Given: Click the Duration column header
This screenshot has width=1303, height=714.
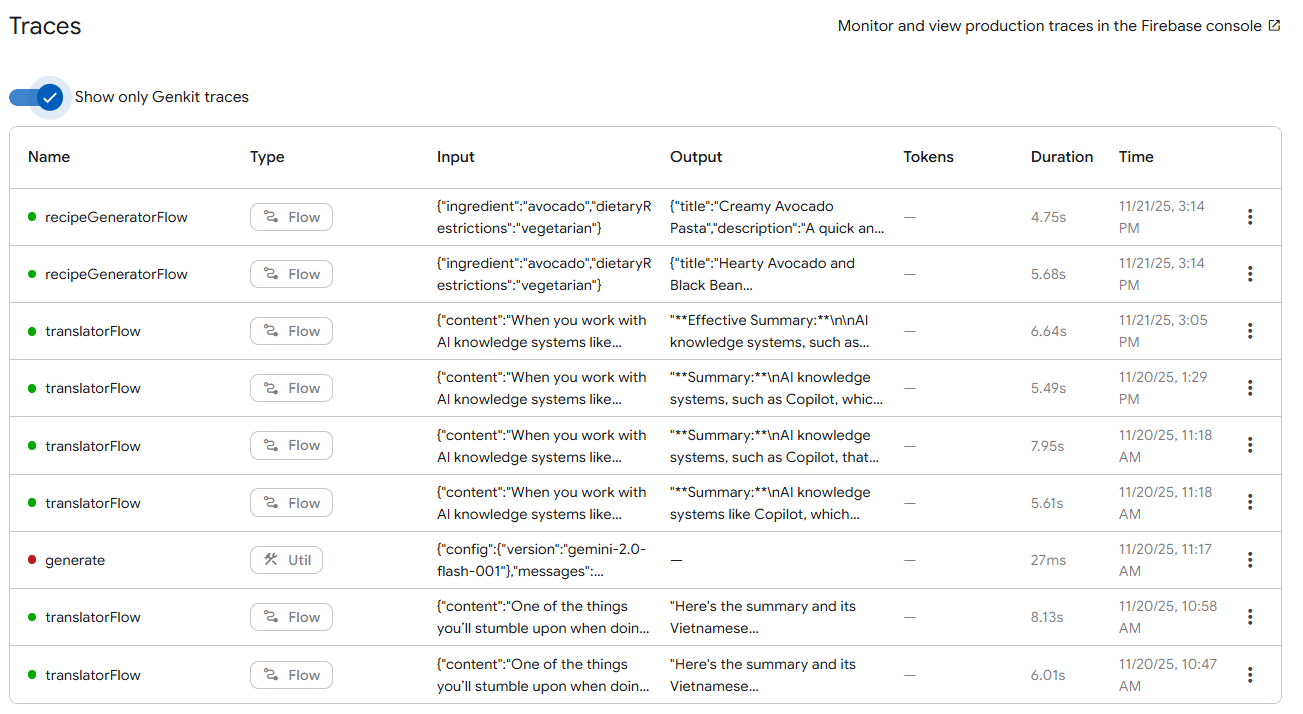Looking at the screenshot, I should 1061,157.
